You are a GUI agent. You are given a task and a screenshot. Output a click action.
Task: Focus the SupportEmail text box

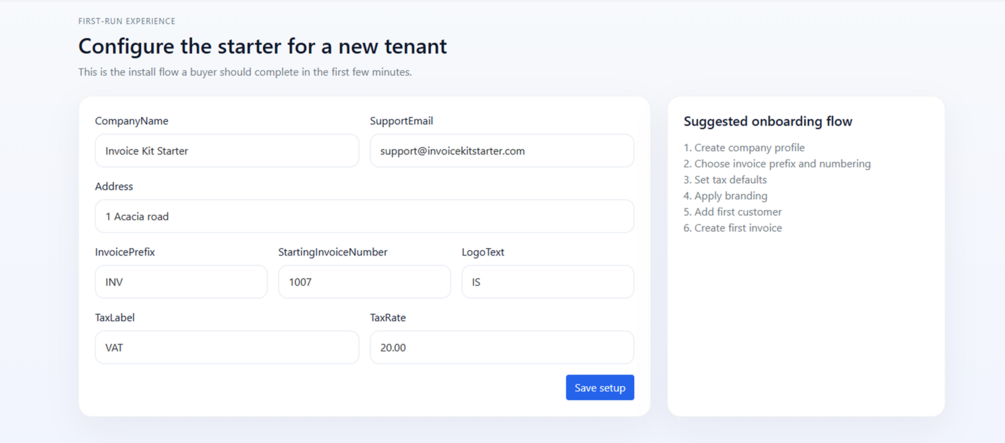501,151
